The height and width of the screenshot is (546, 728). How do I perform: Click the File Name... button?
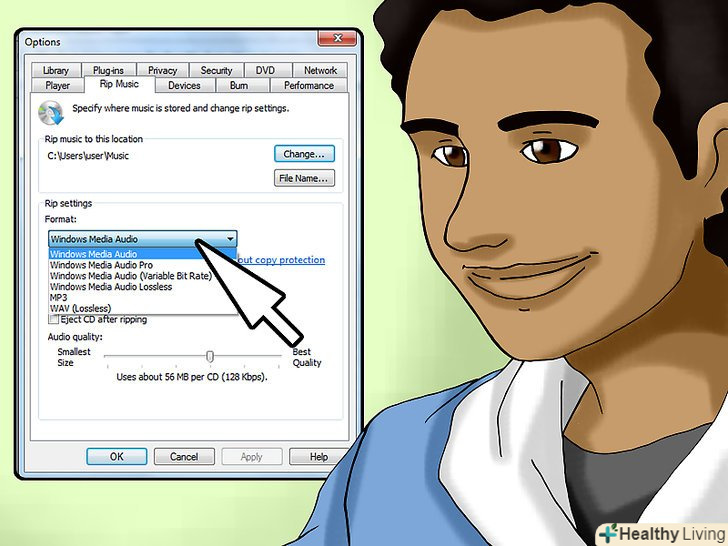coord(304,178)
